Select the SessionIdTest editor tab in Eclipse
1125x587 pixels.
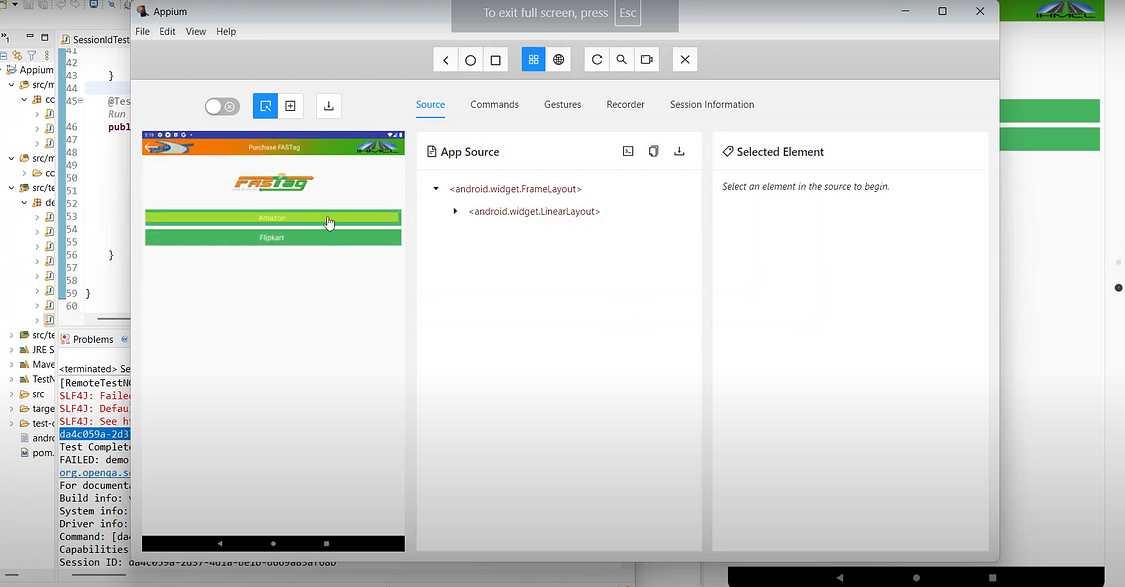pos(95,39)
